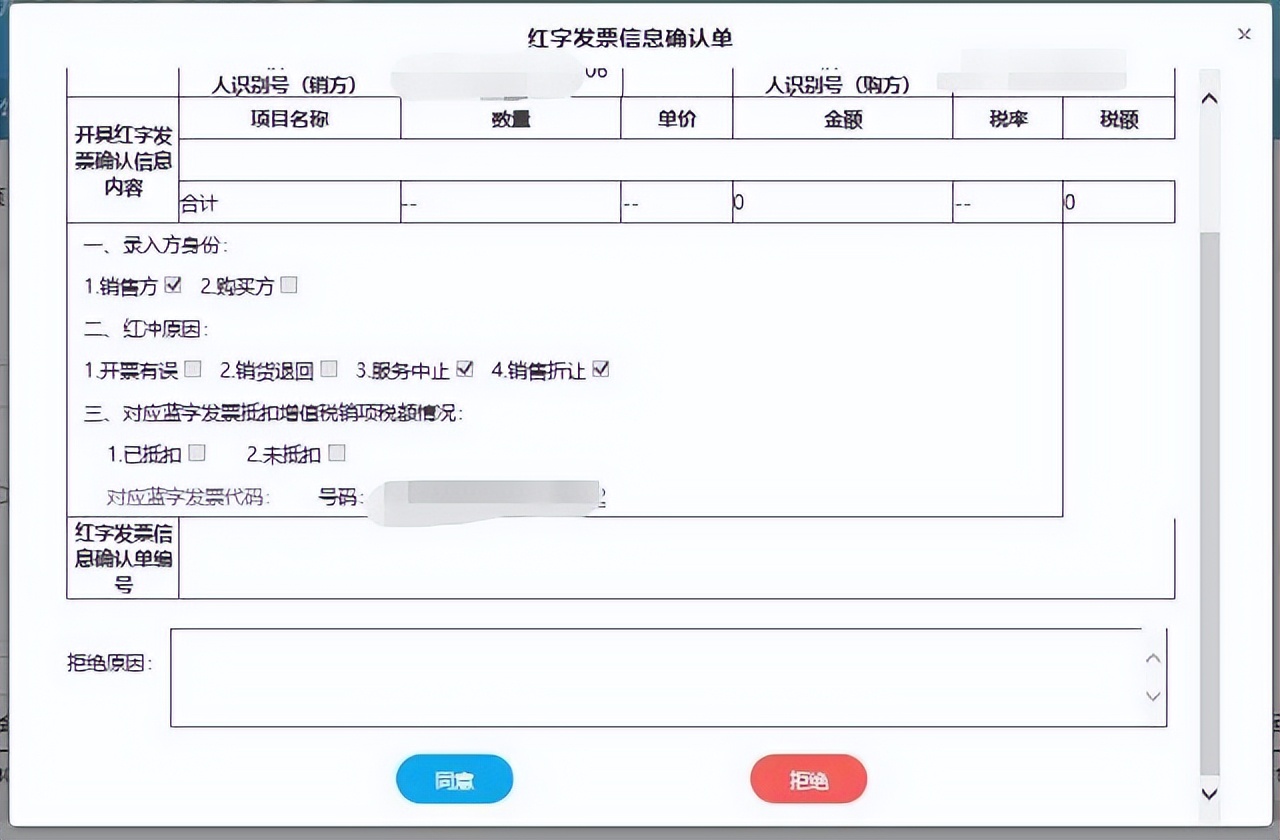Click the red 拒绝 reject button
Viewport: 1280px width, 840px height.
click(808, 779)
